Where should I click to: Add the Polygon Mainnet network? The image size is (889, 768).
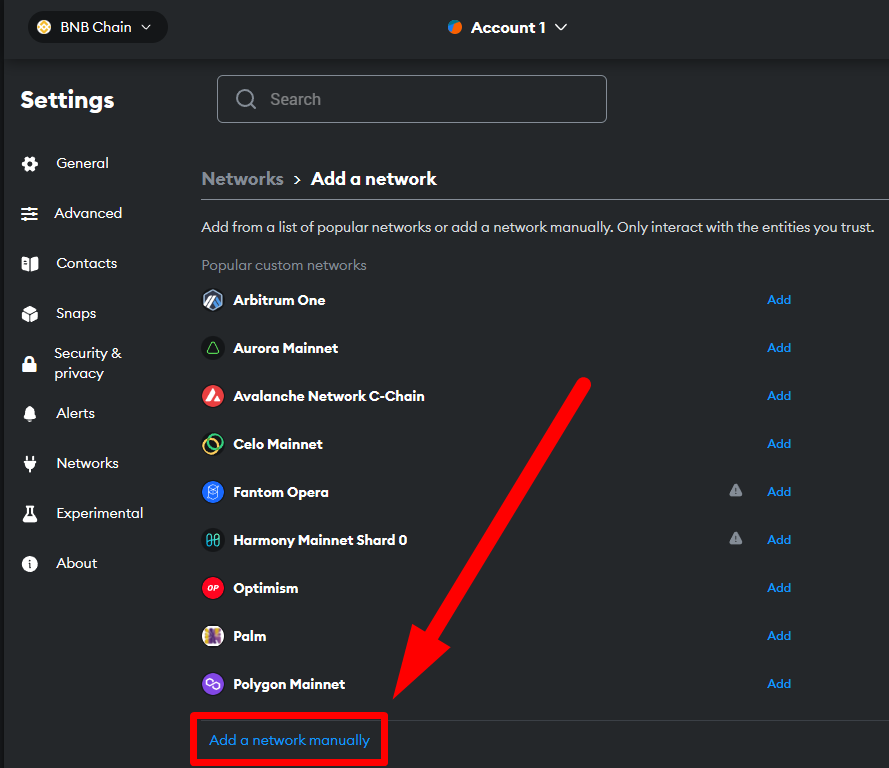coord(779,684)
